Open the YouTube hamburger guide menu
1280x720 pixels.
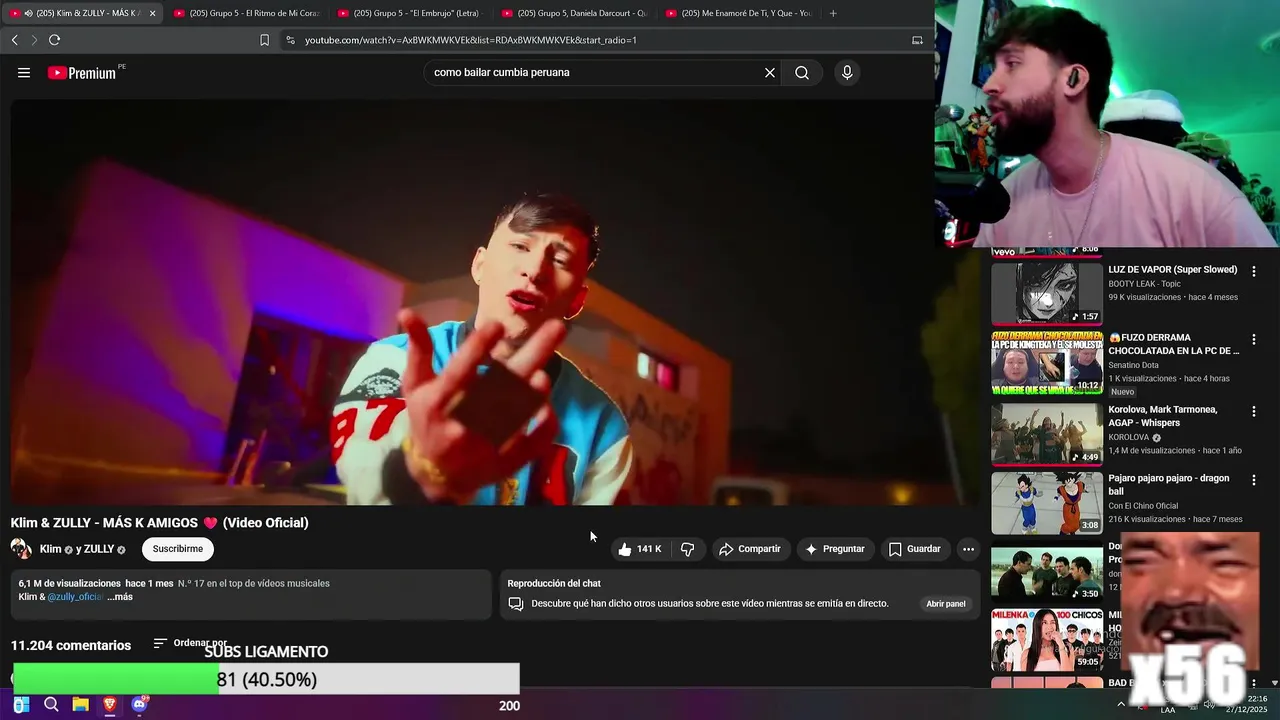pyautogui.click(x=24, y=72)
